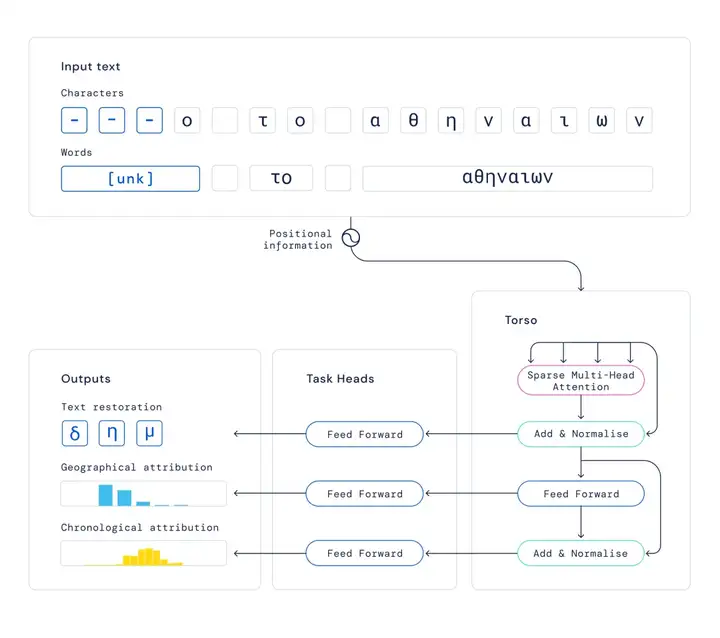This screenshot has height=638, width=720.
Task: Click the omega character box
Action: point(602,120)
